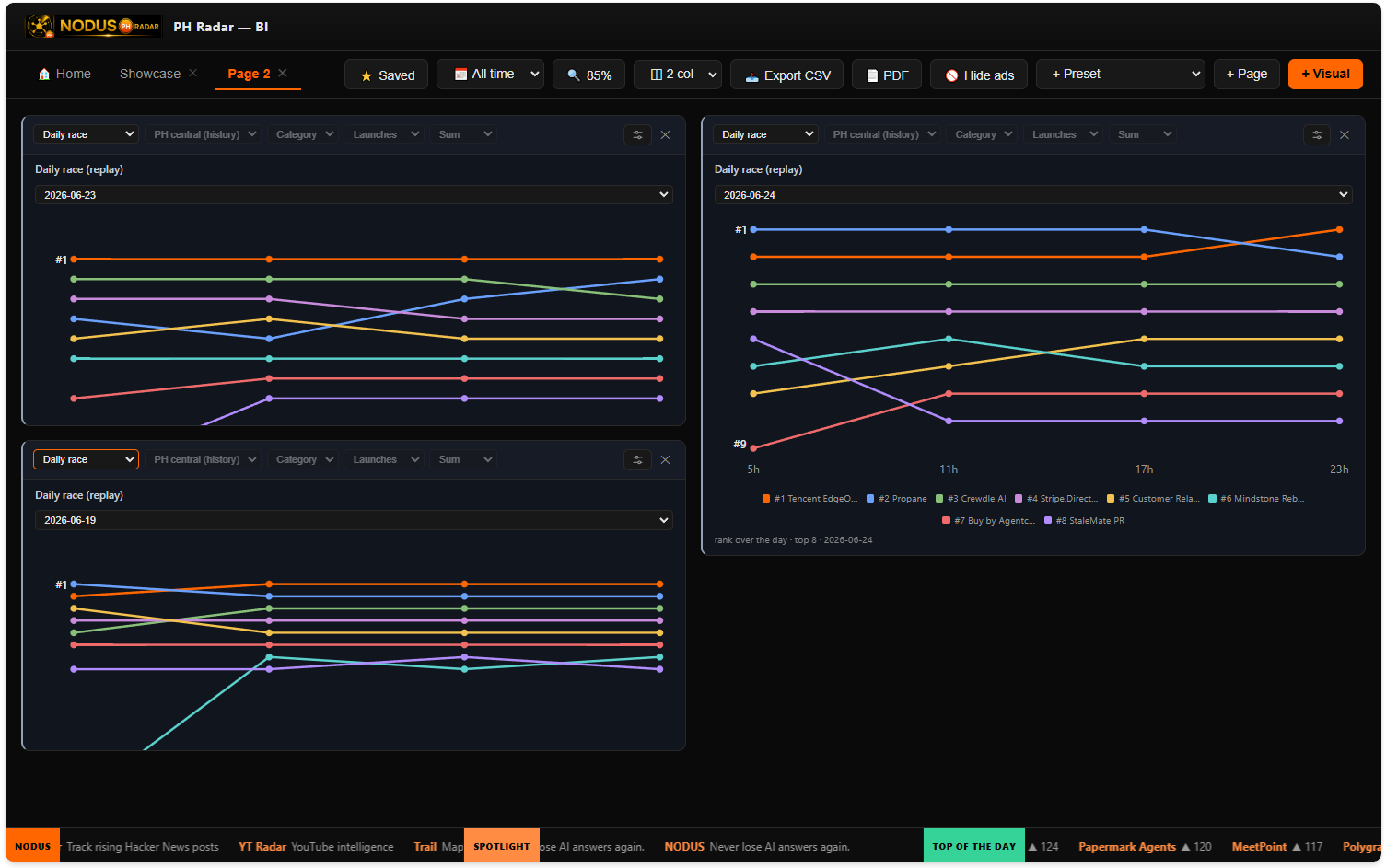The width and height of the screenshot is (1386, 868).
Task: Toggle #7 Buy by Agentc... legend entry
Action: tap(989, 521)
